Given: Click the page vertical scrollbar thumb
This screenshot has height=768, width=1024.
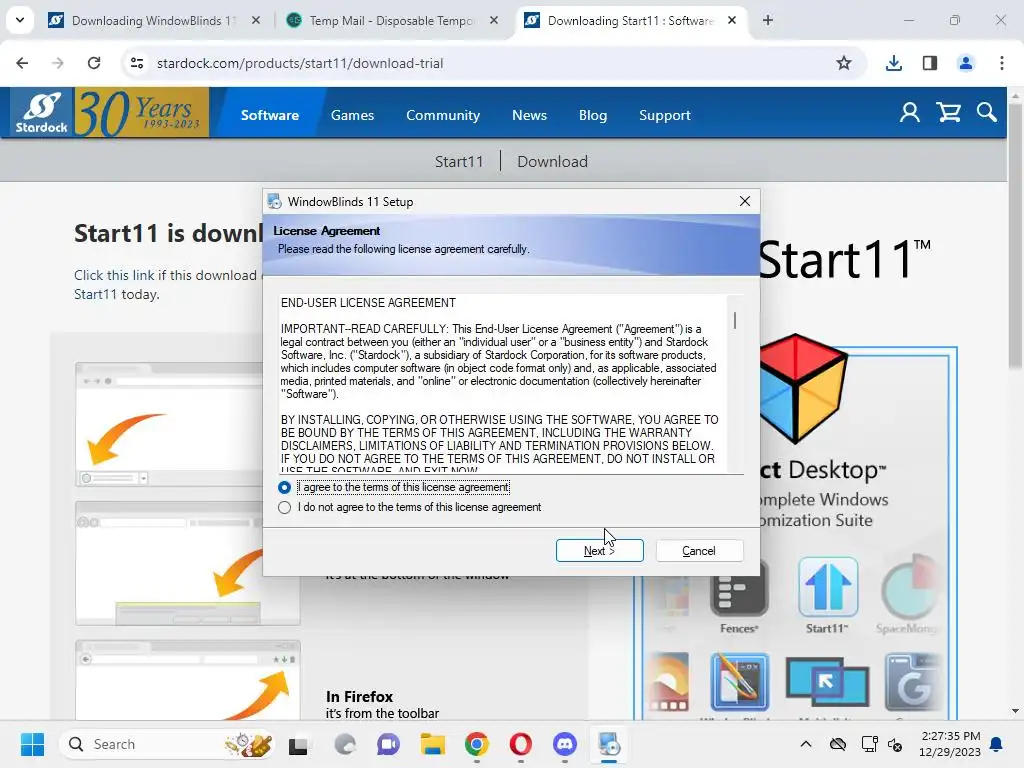Looking at the screenshot, I should pyautogui.click(x=1015, y=235).
